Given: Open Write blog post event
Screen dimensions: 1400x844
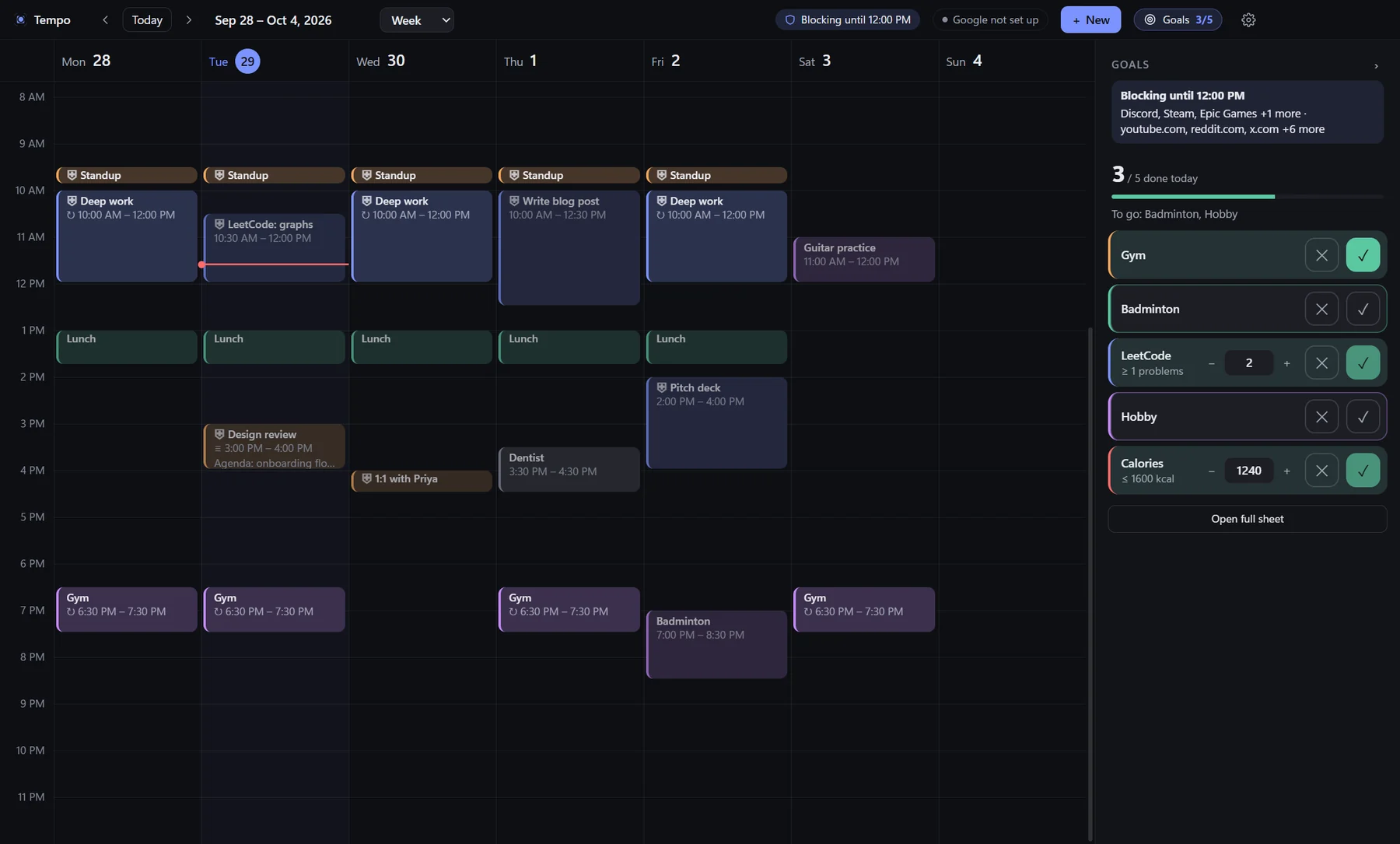Looking at the screenshot, I should point(569,247).
